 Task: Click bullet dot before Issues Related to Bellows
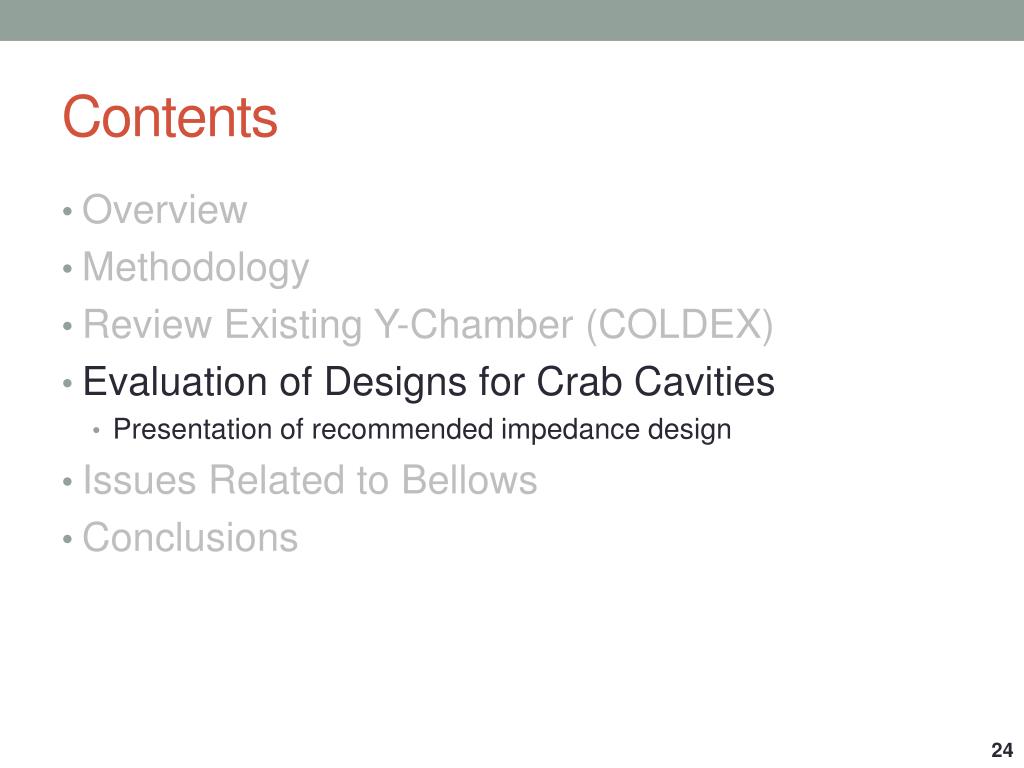click(x=67, y=483)
